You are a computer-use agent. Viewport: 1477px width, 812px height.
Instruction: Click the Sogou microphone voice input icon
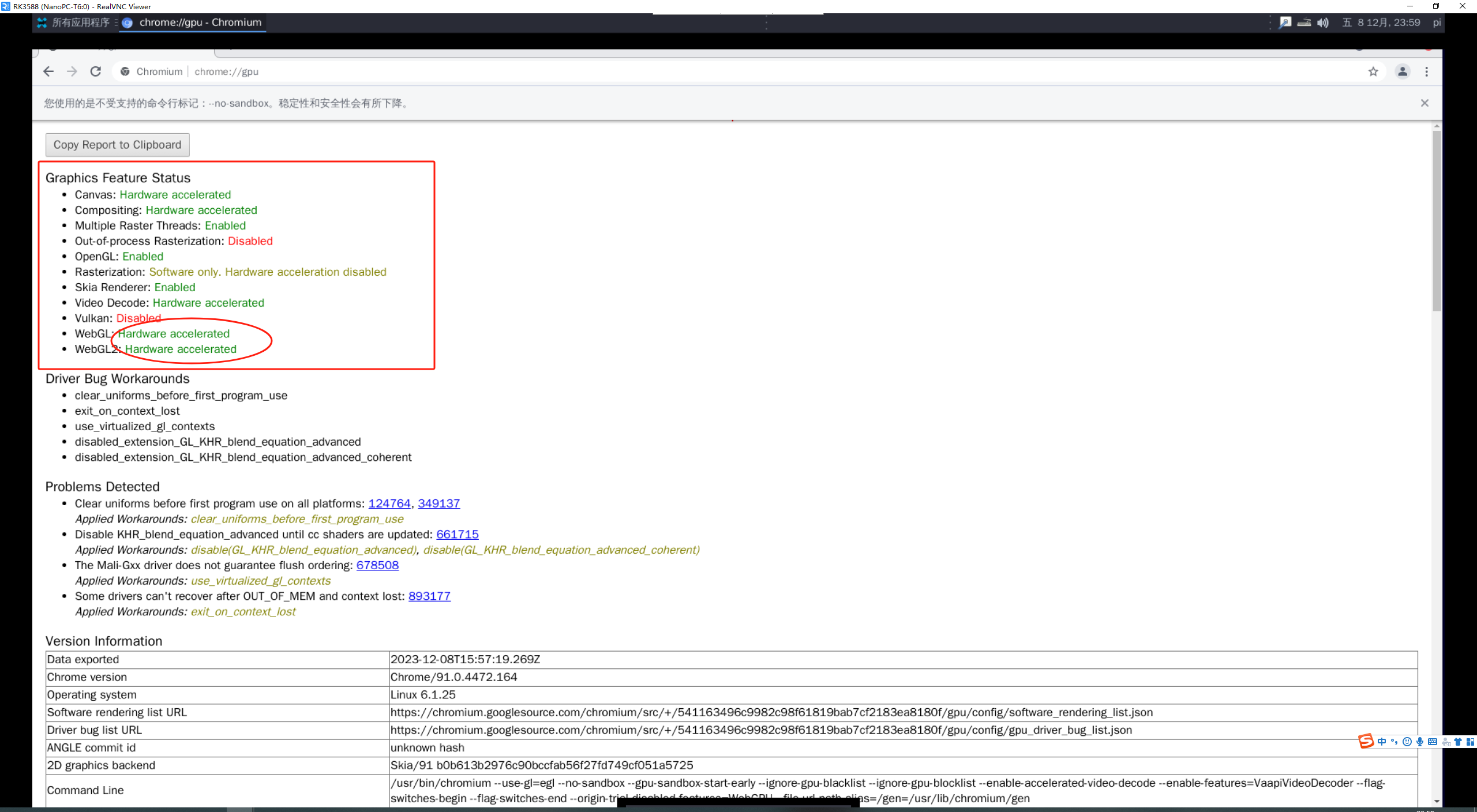coord(1420,742)
